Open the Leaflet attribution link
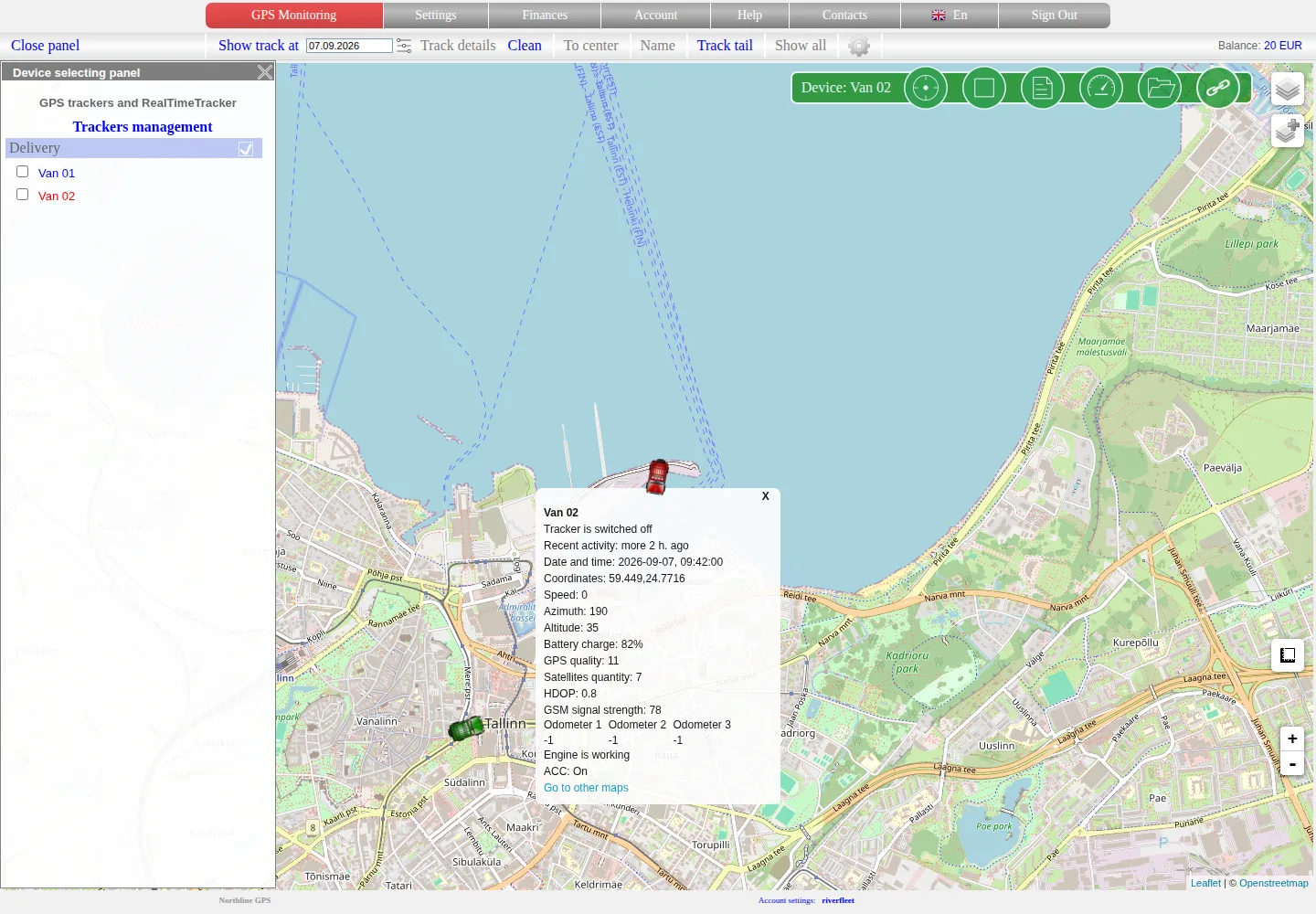The width and height of the screenshot is (1316, 914). pos(1205,883)
